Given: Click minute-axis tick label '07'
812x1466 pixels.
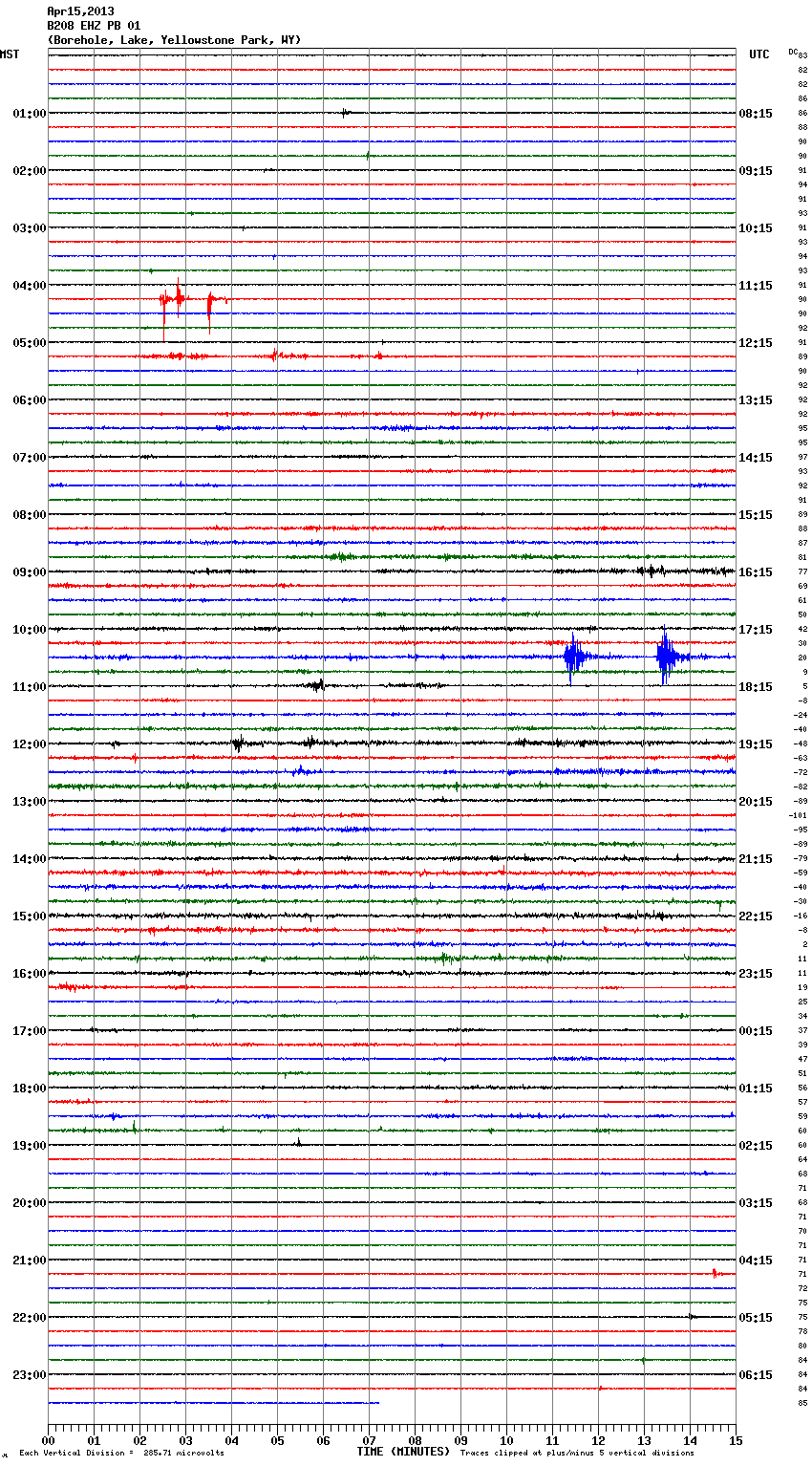Looking at the screenshot, I should coord(369,1441).
